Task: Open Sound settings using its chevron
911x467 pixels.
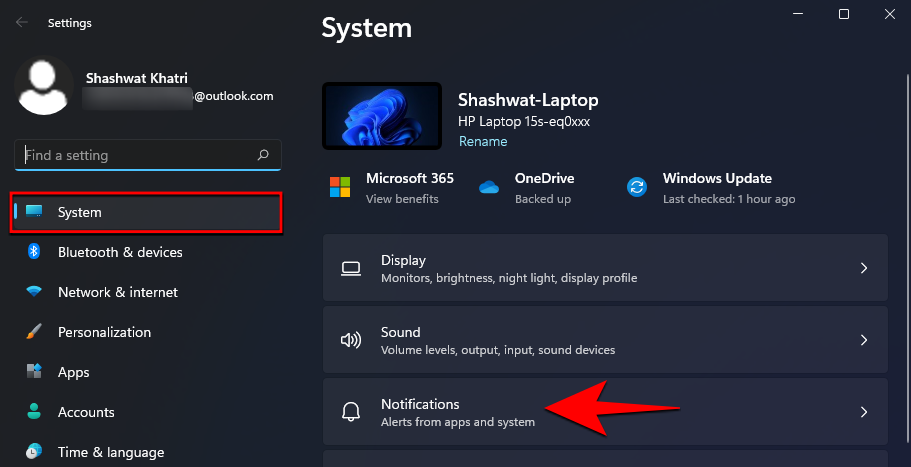Action: pyautogui.click(x=864, y=340)
